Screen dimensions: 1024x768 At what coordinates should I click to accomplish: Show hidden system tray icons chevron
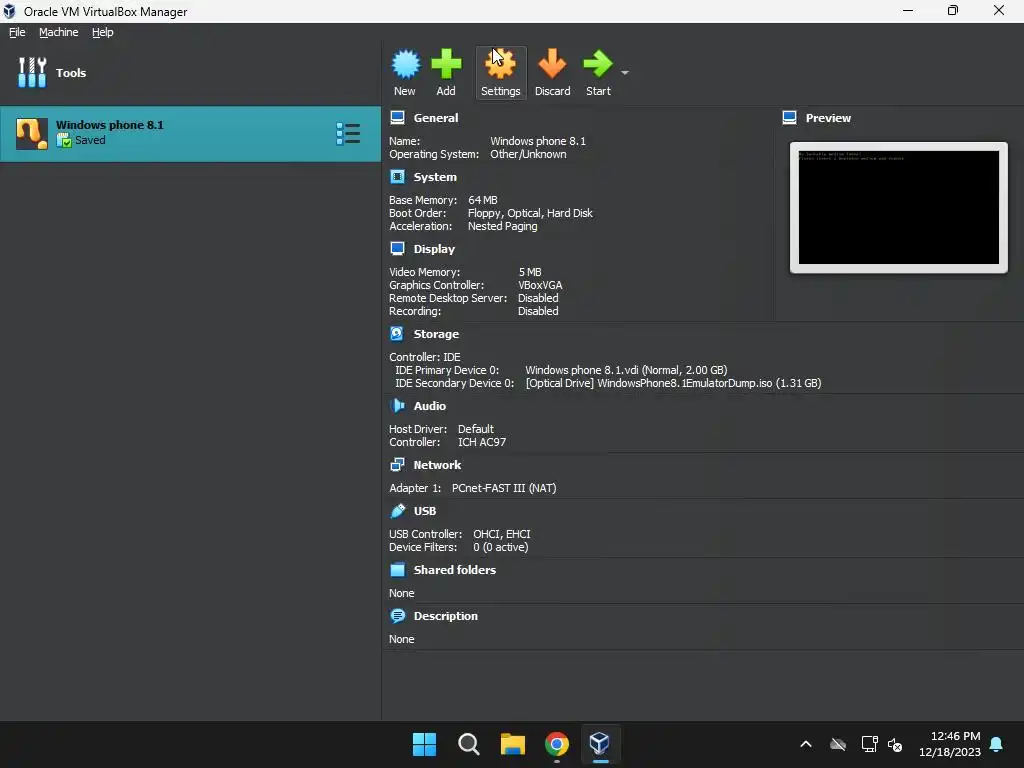pos(806,744)
